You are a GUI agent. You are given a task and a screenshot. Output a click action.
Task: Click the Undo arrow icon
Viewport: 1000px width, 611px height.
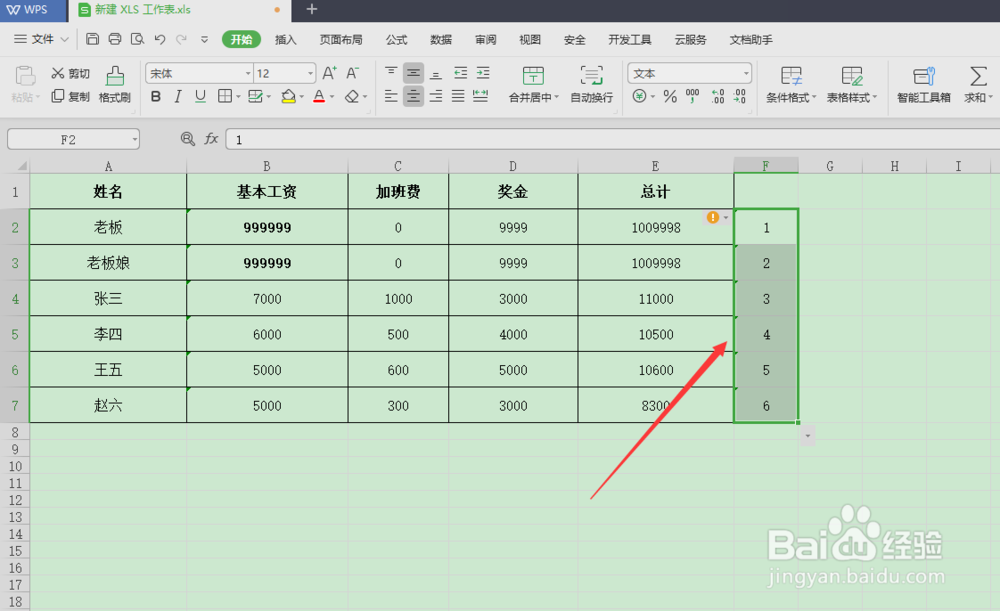[x=159, y=39]
